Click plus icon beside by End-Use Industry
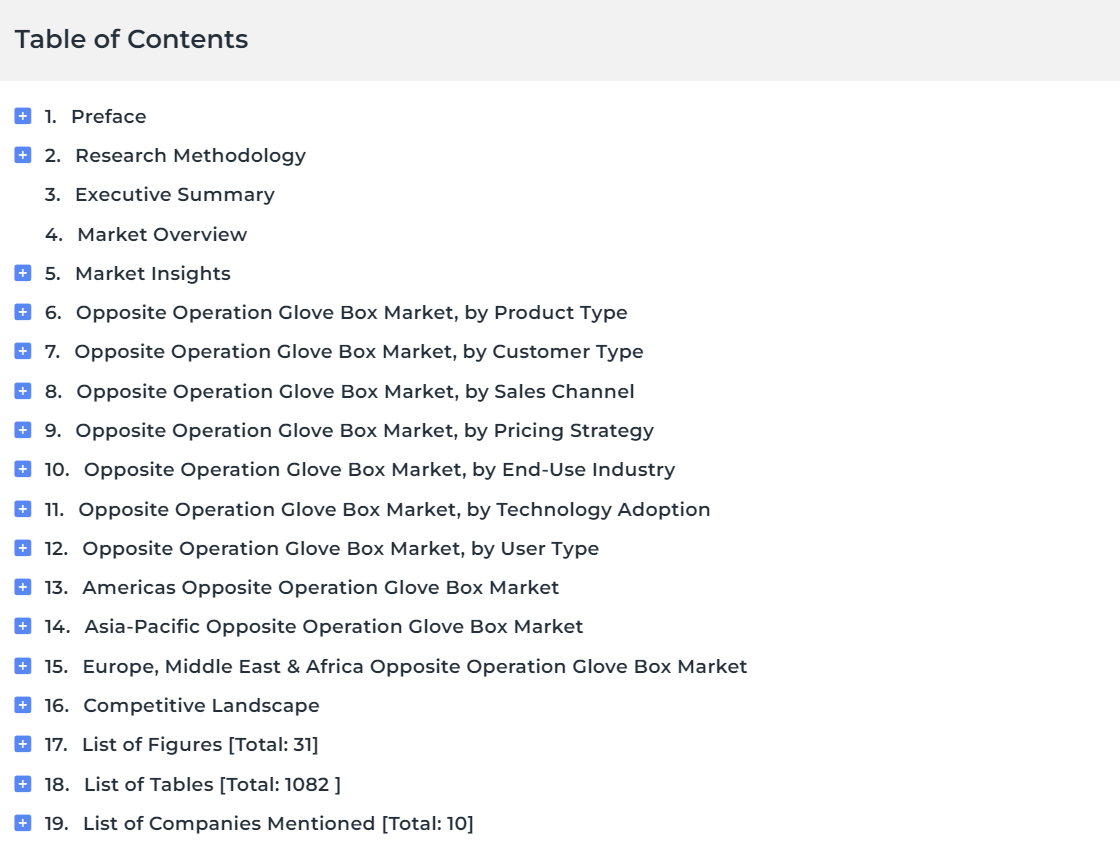This screenshot has height=849, width=1120. pyautogui.click(x=23, y=469)
